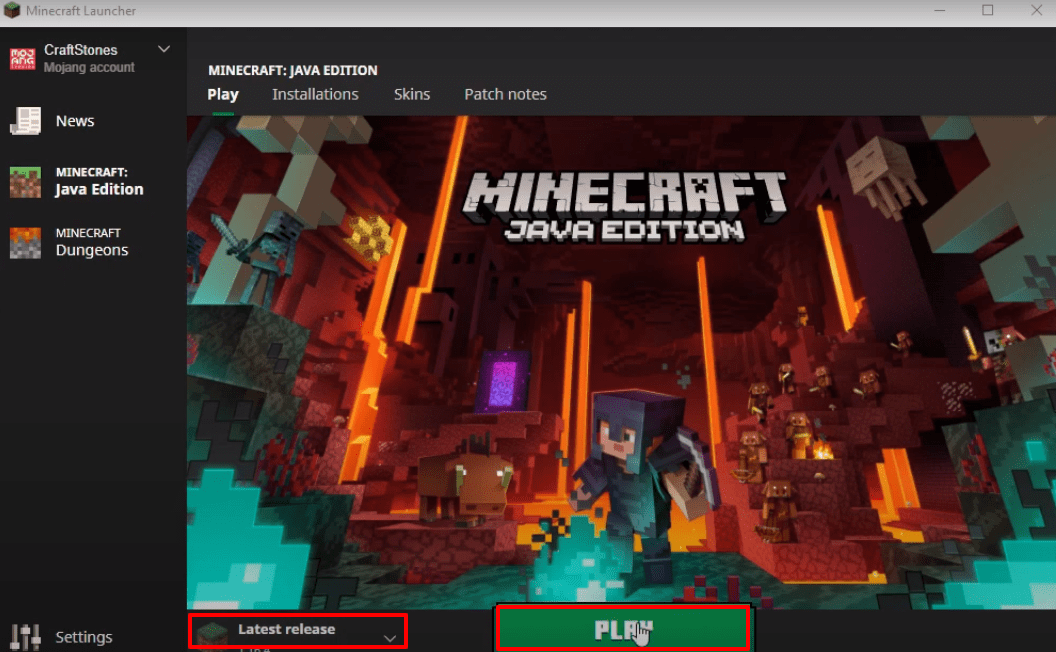Close the Minecraft Launcher window
Viewport: 1056px width, 652px height.
[x=1036, y=10]
